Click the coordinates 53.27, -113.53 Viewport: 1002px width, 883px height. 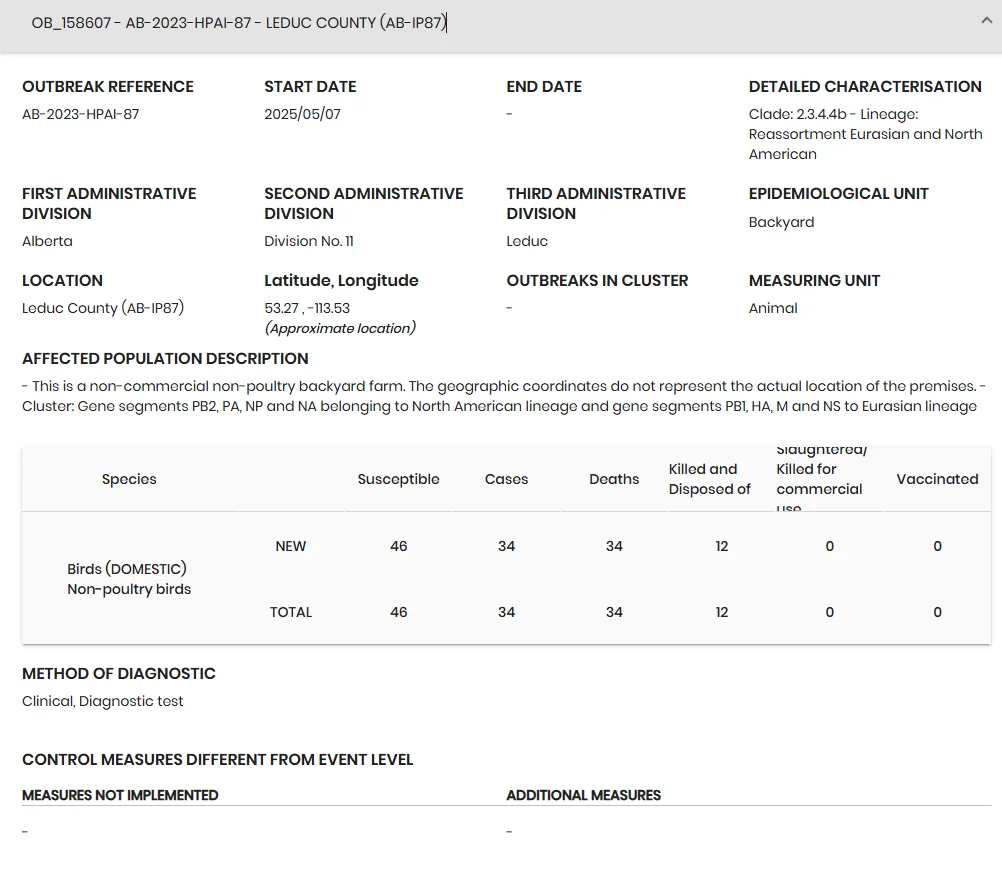tap(307, 308)
